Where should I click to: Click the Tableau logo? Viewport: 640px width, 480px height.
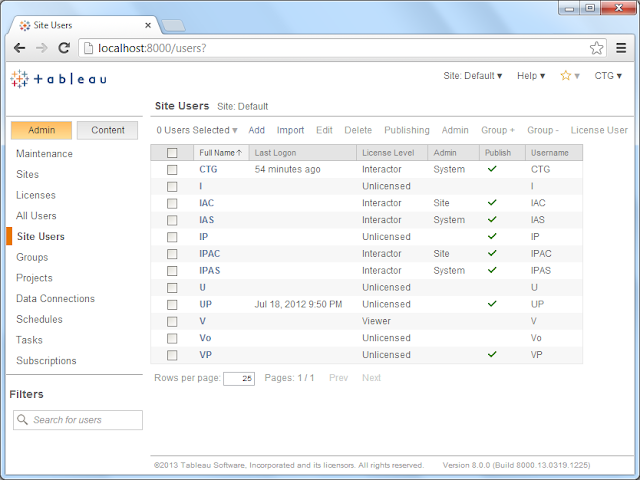(x=59, y=79)
